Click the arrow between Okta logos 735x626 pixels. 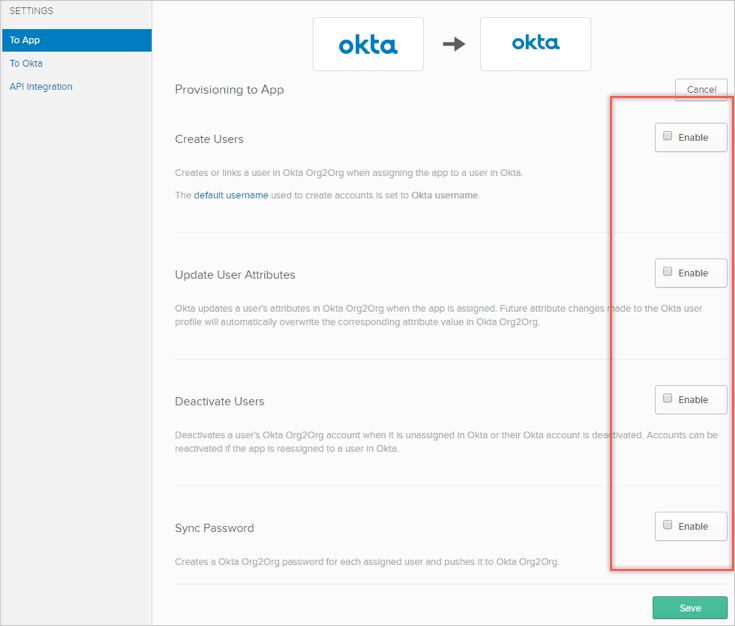coord(454,44)
